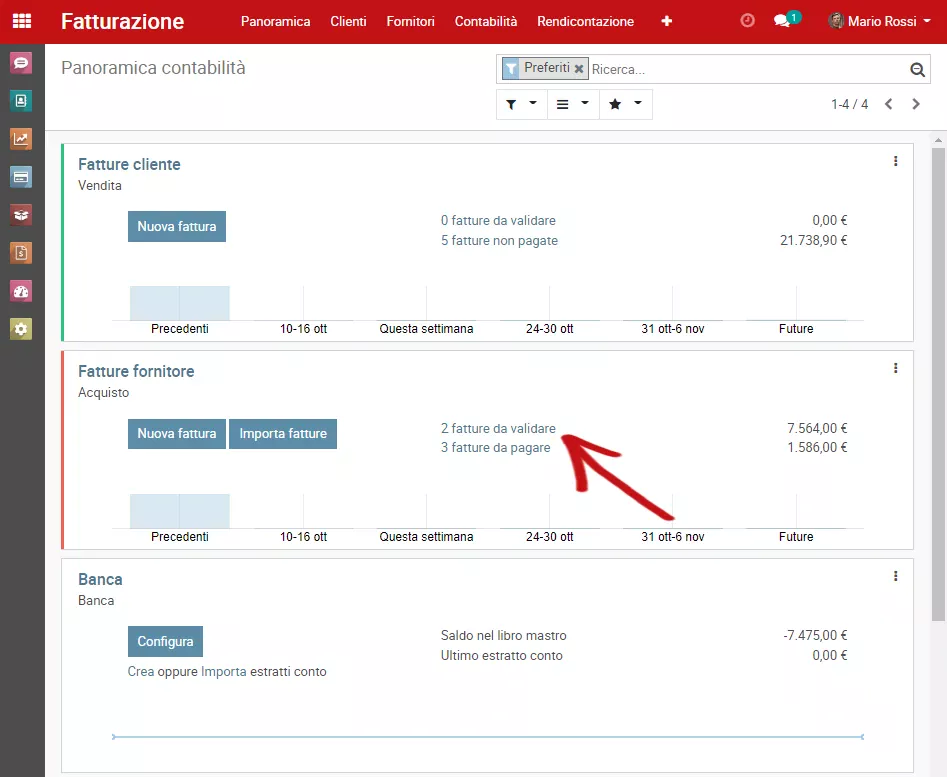Click Nuova fattura in Fatture fornitore
Image resolution: width=947 pixels, height=777 pixels.
click(x=177, y=433)
